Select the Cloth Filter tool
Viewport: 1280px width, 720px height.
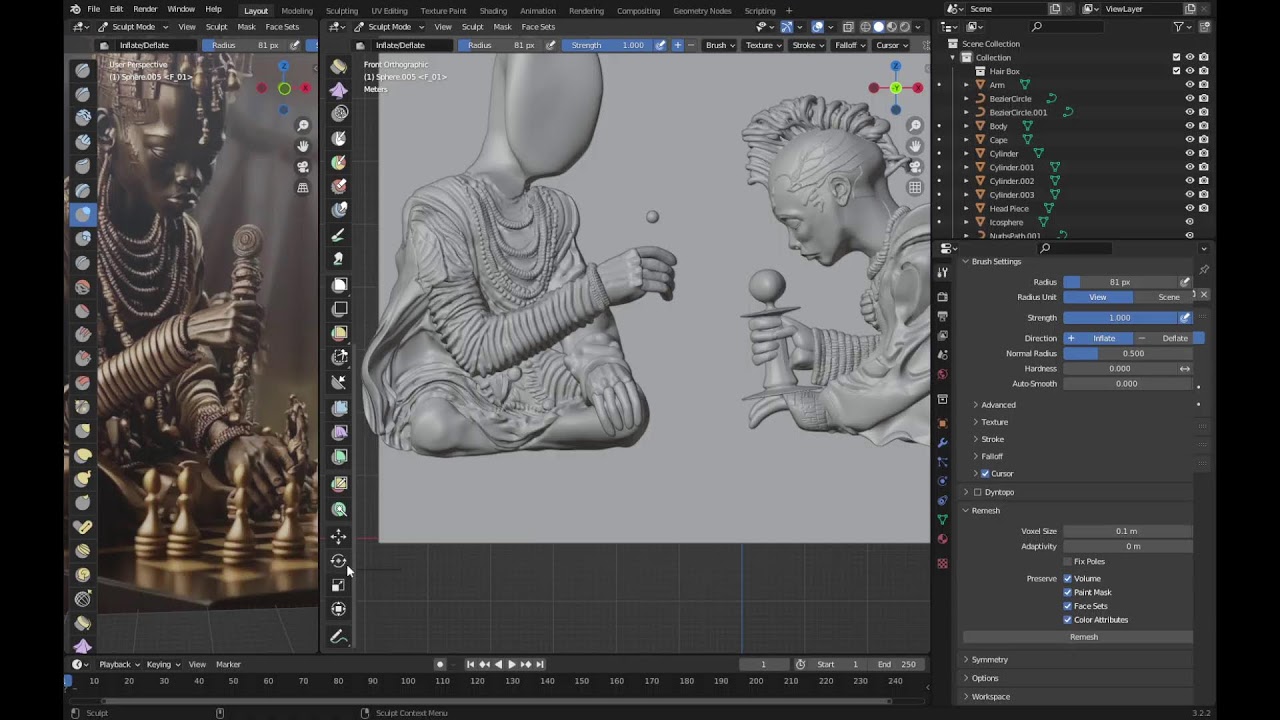339,432
